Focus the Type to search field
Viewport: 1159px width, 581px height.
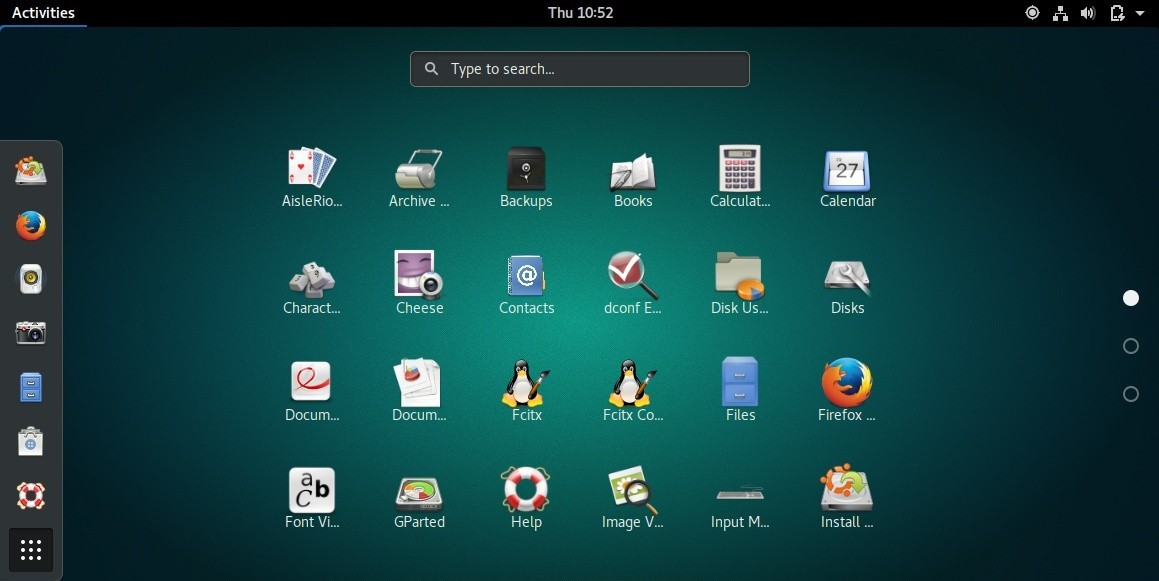(580, 69)
